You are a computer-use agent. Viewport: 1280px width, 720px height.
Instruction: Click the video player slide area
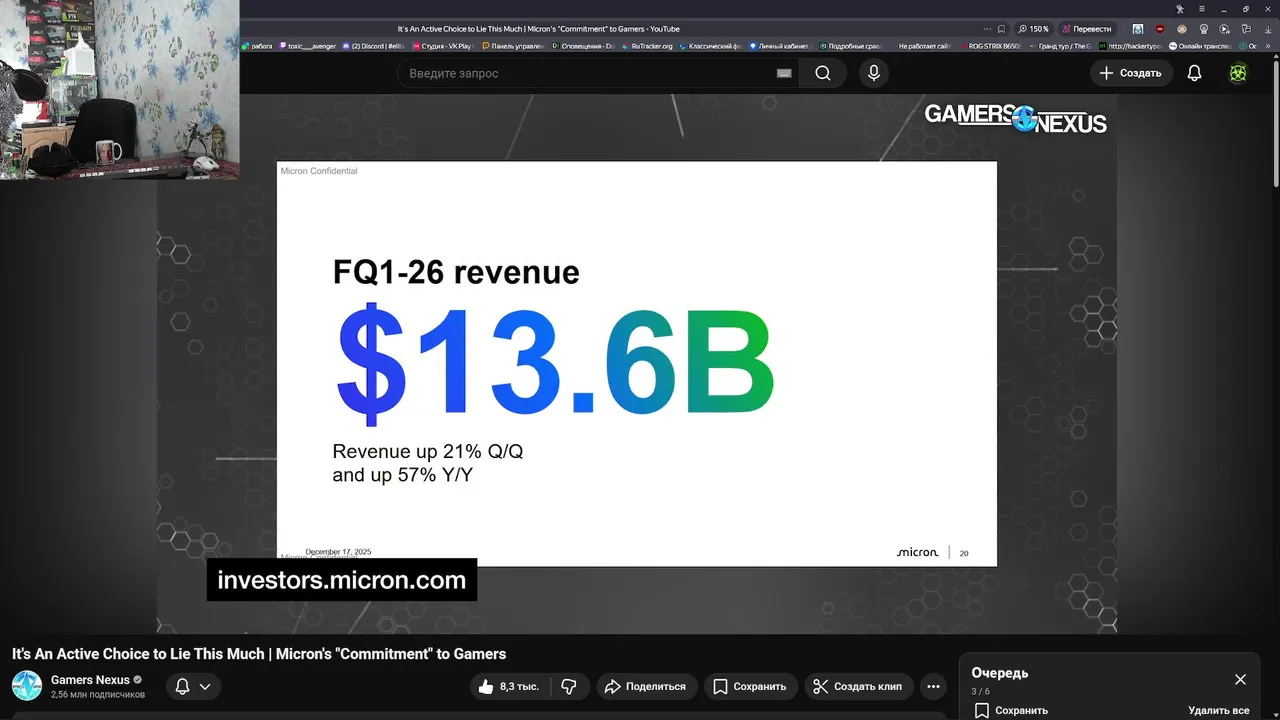pyautogui.click(x=636, y=364)
